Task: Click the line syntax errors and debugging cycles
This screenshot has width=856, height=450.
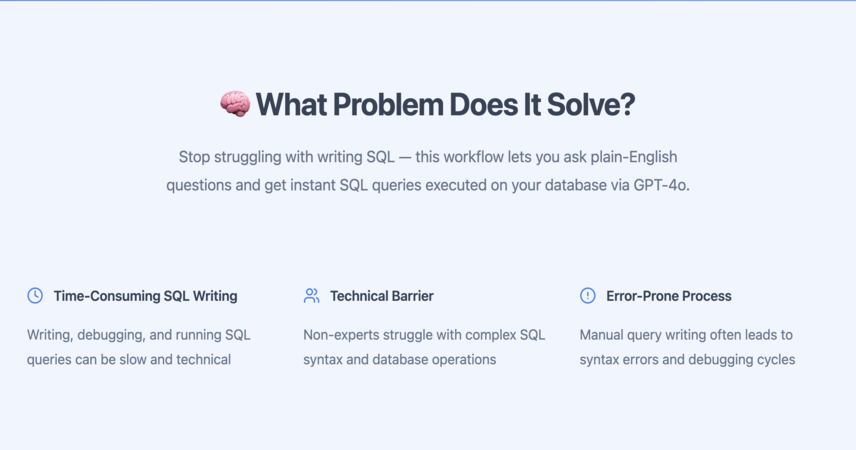Action: click(687, 360)
